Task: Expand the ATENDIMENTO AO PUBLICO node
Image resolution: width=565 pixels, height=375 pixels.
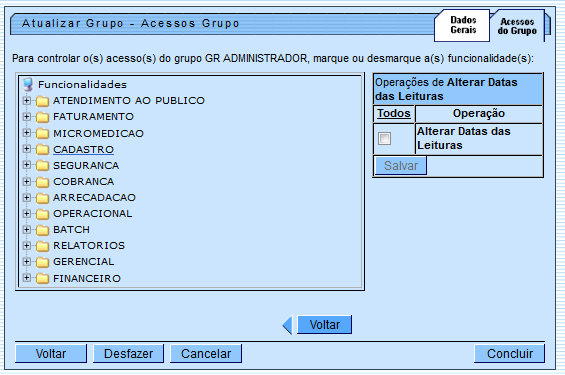Action: tap(26, 100)
